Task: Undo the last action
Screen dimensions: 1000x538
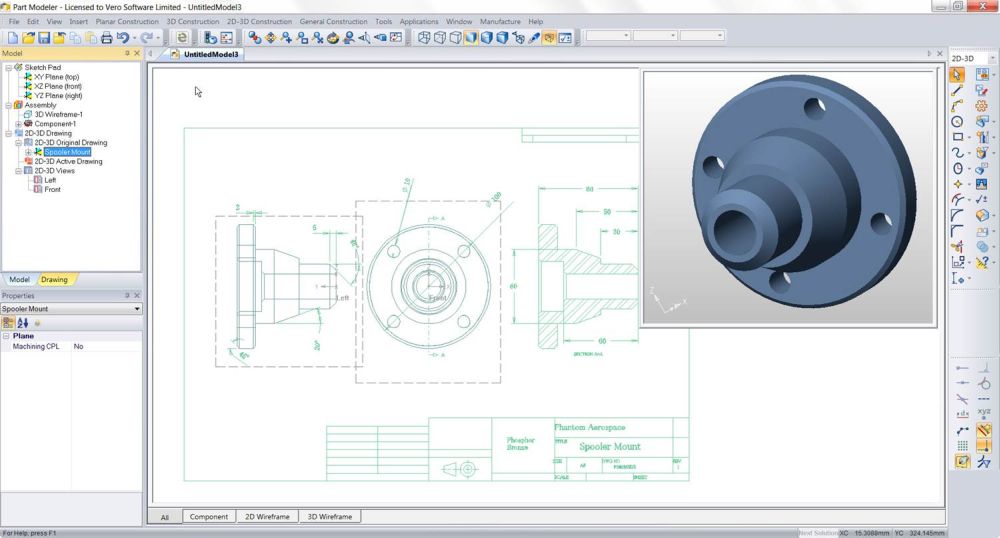Action: 122,38
